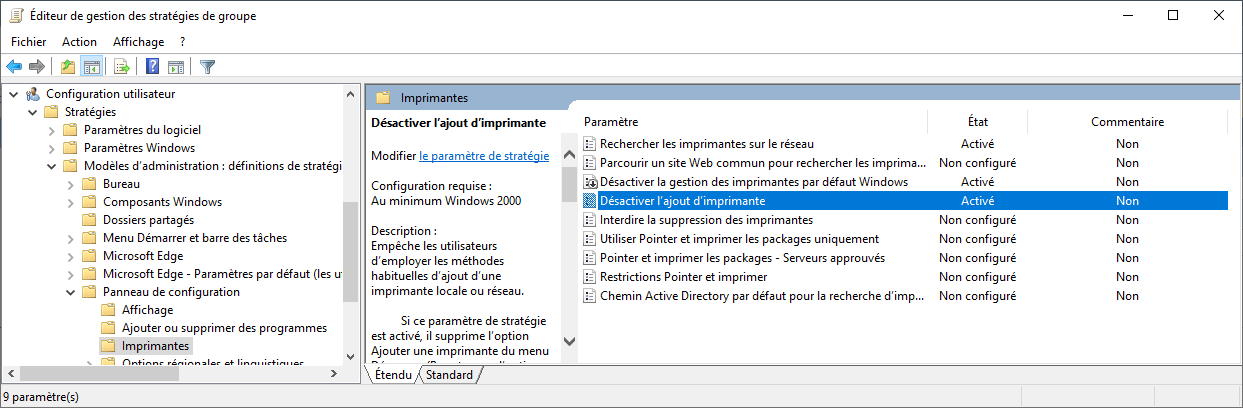Collapse the Configuration utilisateur node
This screenshot has height=408, width=1243.
pyautogui.click(x=13, y=94)
